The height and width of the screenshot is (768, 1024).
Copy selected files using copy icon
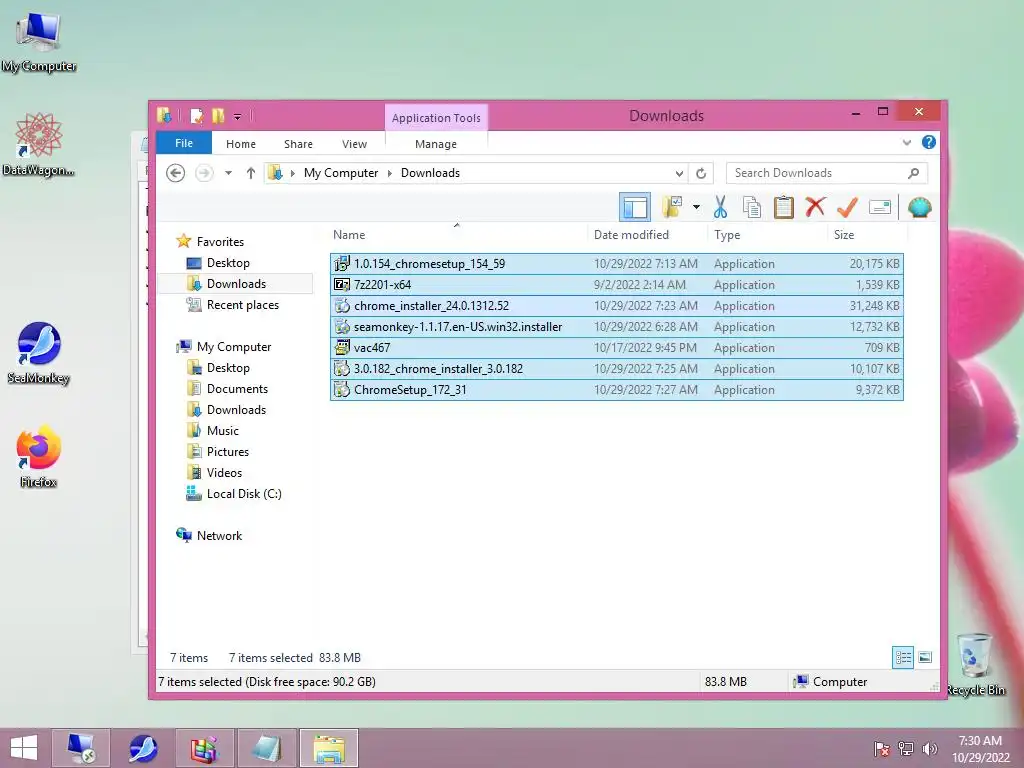752,208
